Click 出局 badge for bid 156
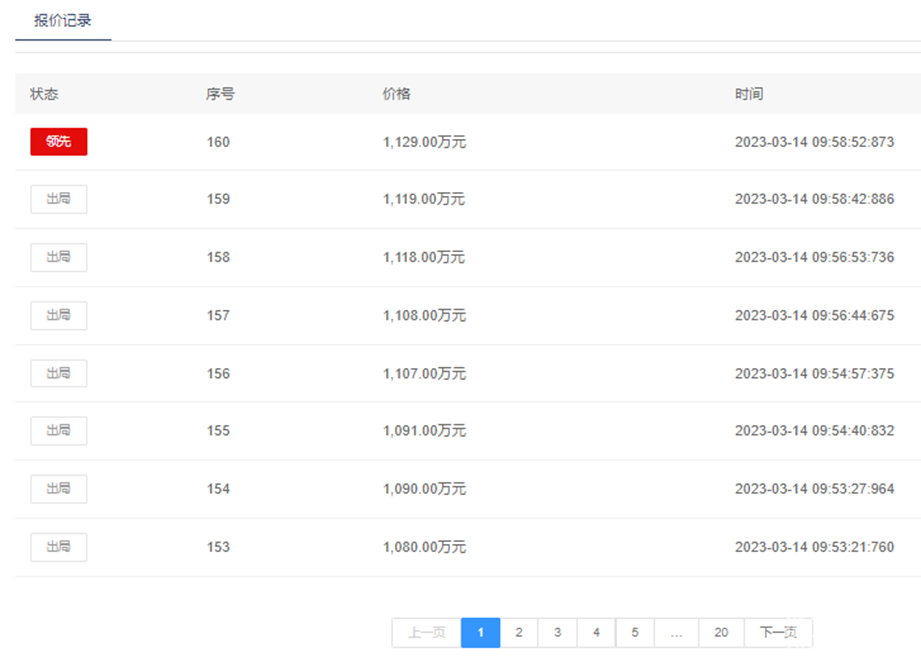The width and height of the screenshot is (921, 667). pyautogui.click(x=59, y=373)
